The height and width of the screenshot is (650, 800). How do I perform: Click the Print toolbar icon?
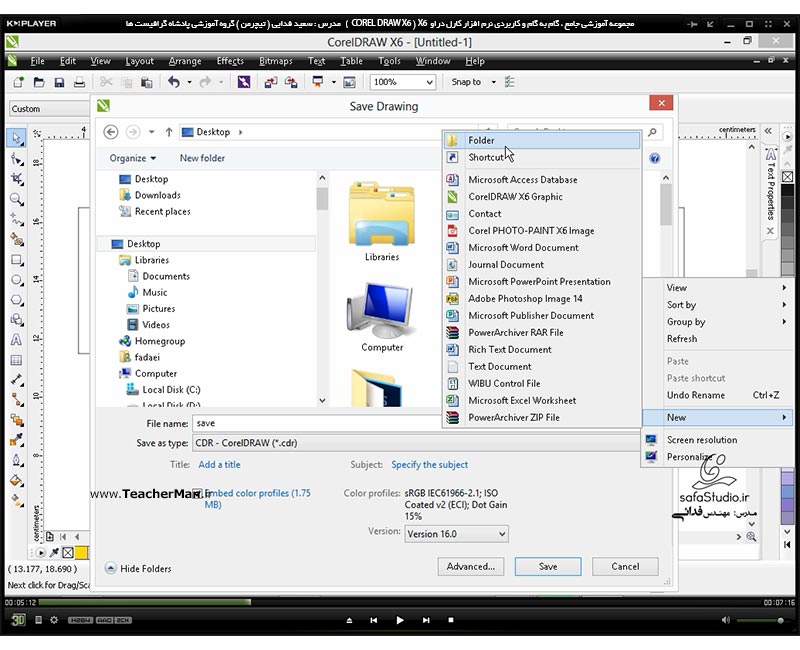[79, 82]
